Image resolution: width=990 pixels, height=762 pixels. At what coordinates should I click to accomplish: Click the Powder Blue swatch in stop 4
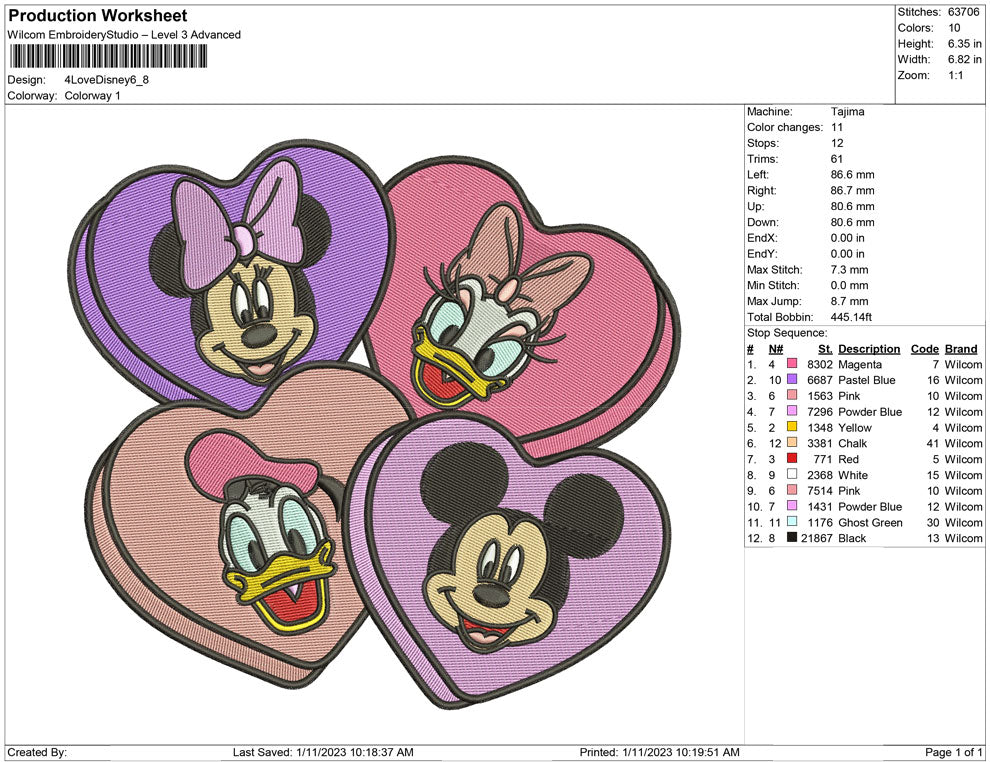tap(792, 411)
